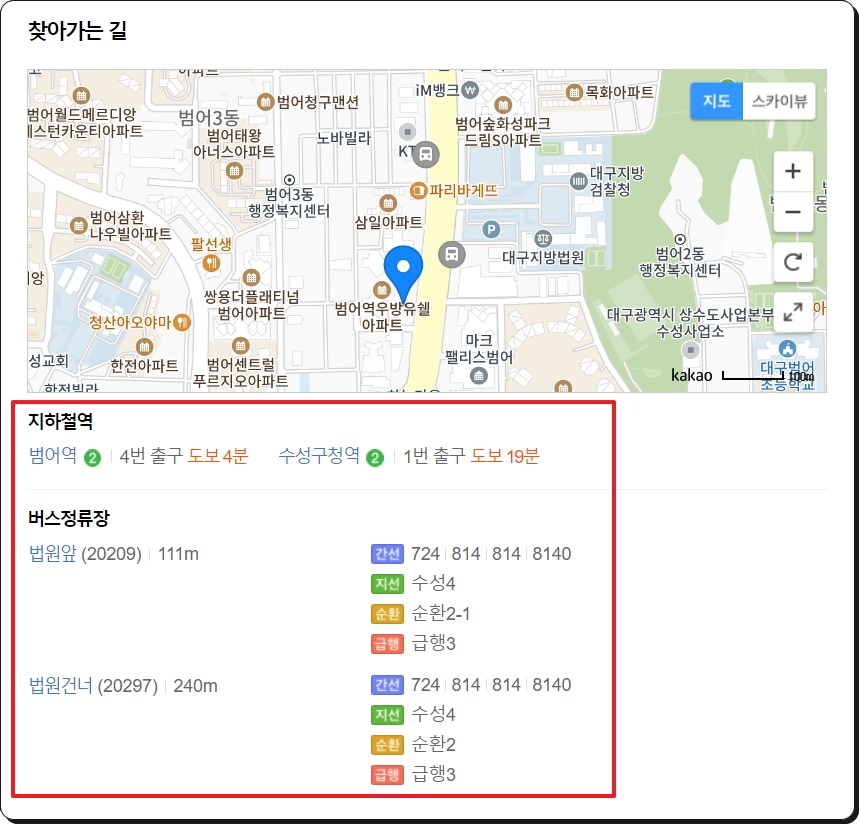The height and width of the screenshot is (824, 859).
Task: Click bus 724 in 법원건너 row
Action: (426, 685)
